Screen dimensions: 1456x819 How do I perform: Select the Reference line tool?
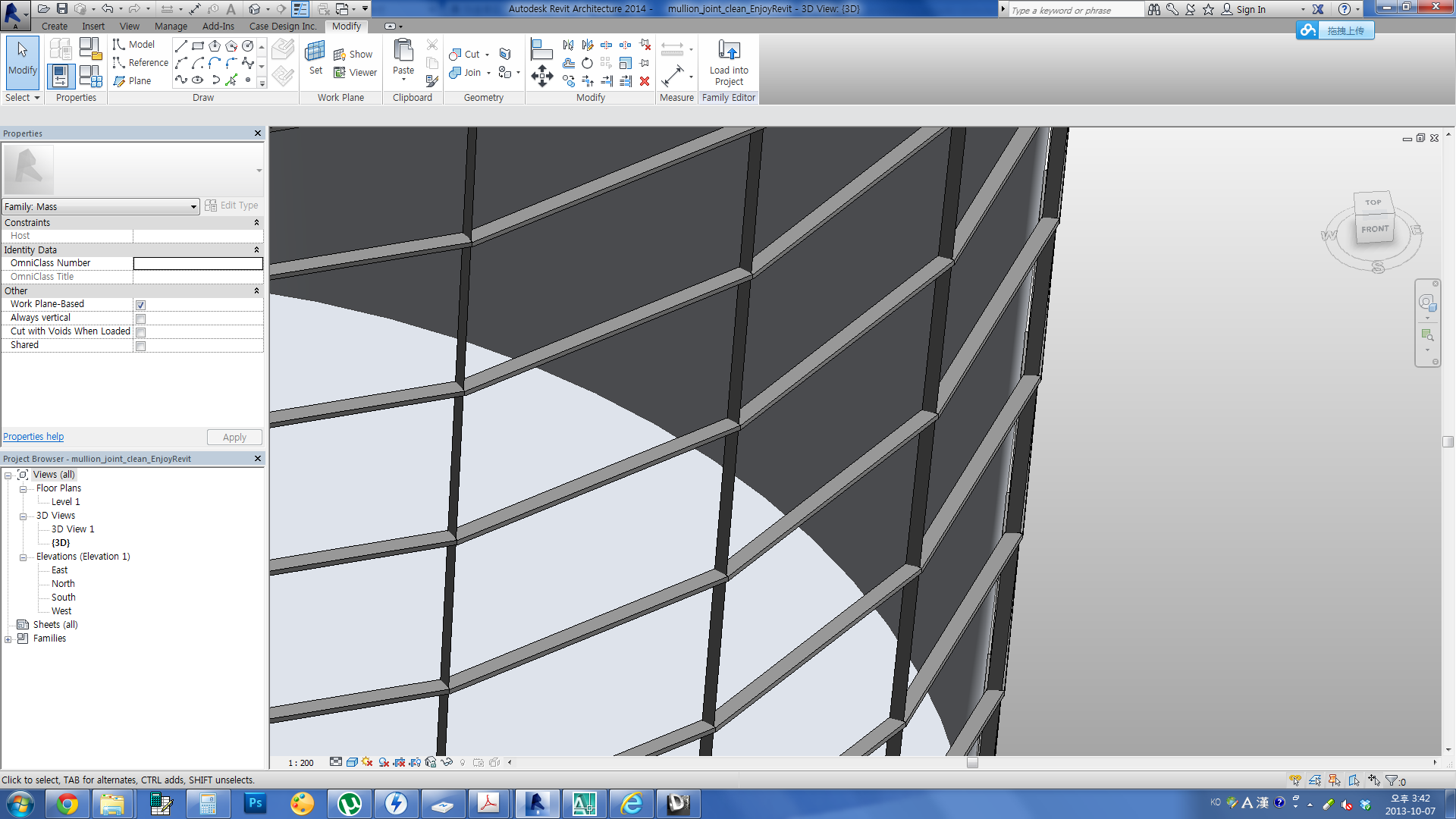coord(140,63)
